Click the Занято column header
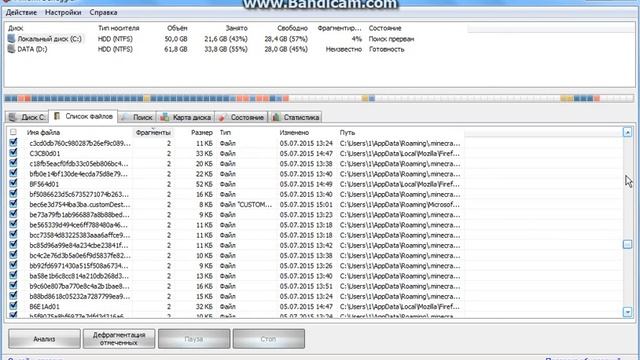Viewport: 640px width, 360px height. point(237,28)
